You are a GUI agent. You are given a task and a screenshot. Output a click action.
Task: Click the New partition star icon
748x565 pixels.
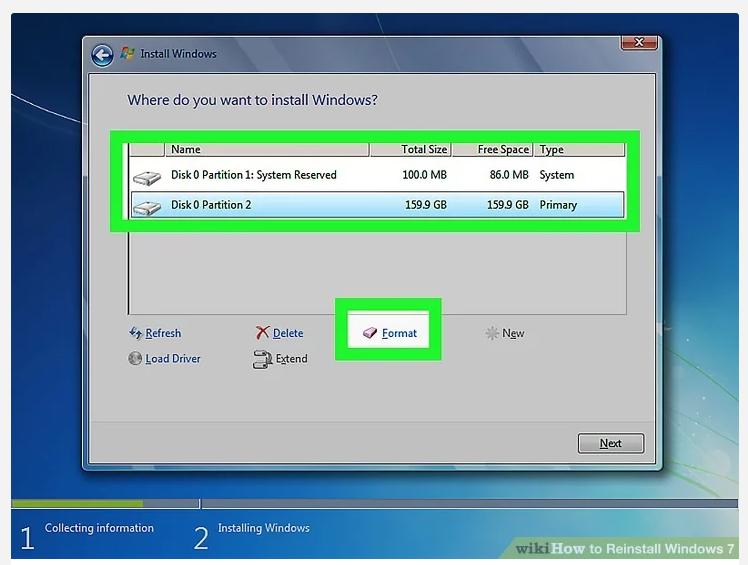492,333
